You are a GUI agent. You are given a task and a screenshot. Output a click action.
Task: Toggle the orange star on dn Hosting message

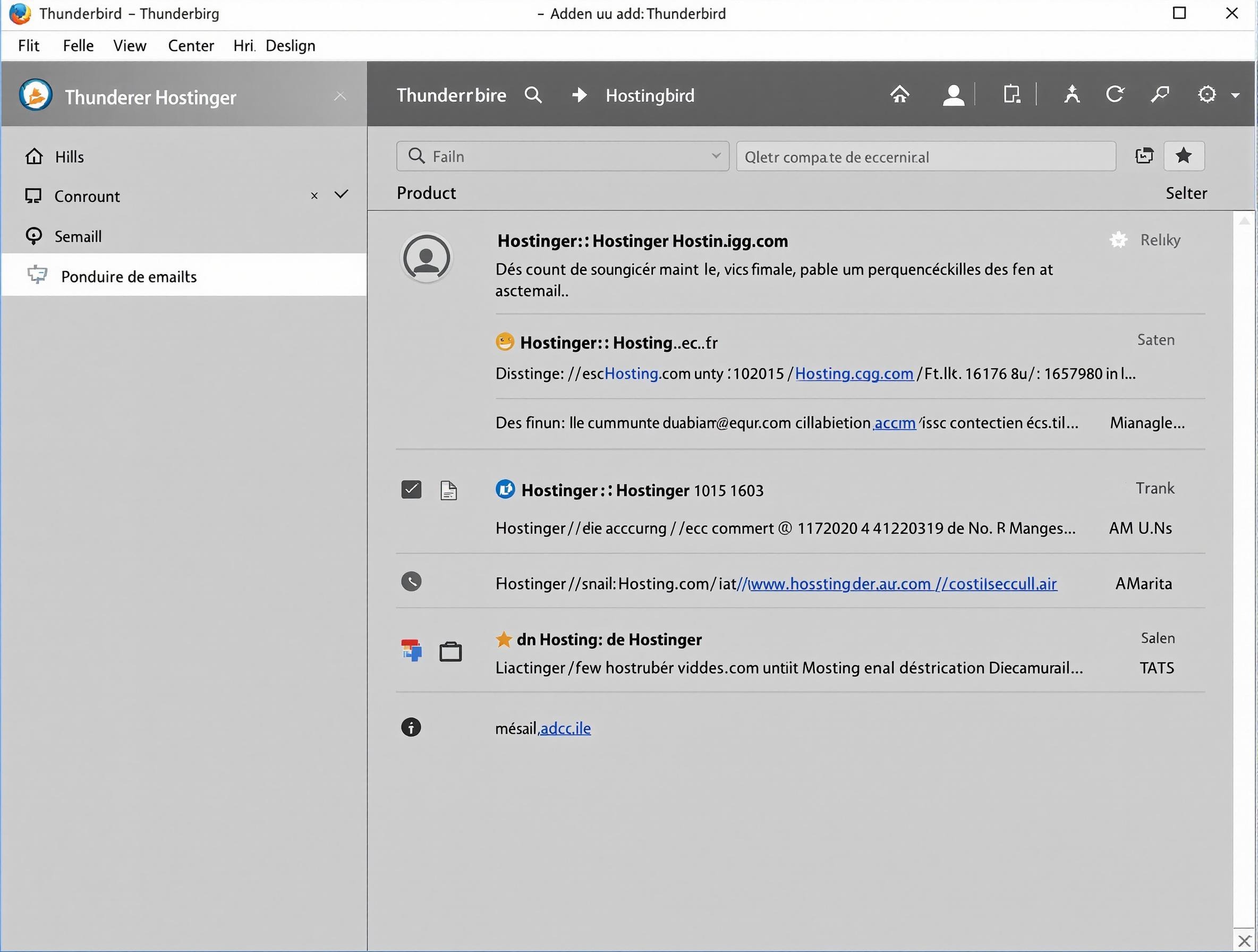[503, 639]
